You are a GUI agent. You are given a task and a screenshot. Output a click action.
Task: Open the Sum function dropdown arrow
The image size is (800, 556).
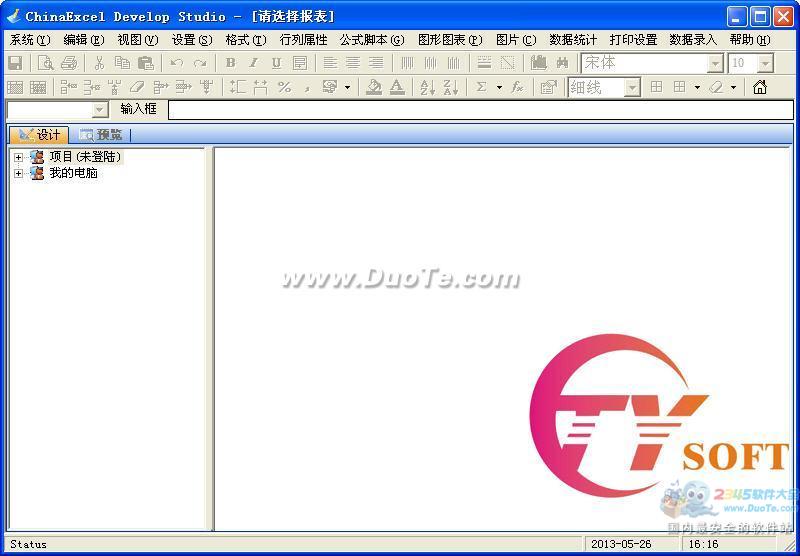coord(499,88)
